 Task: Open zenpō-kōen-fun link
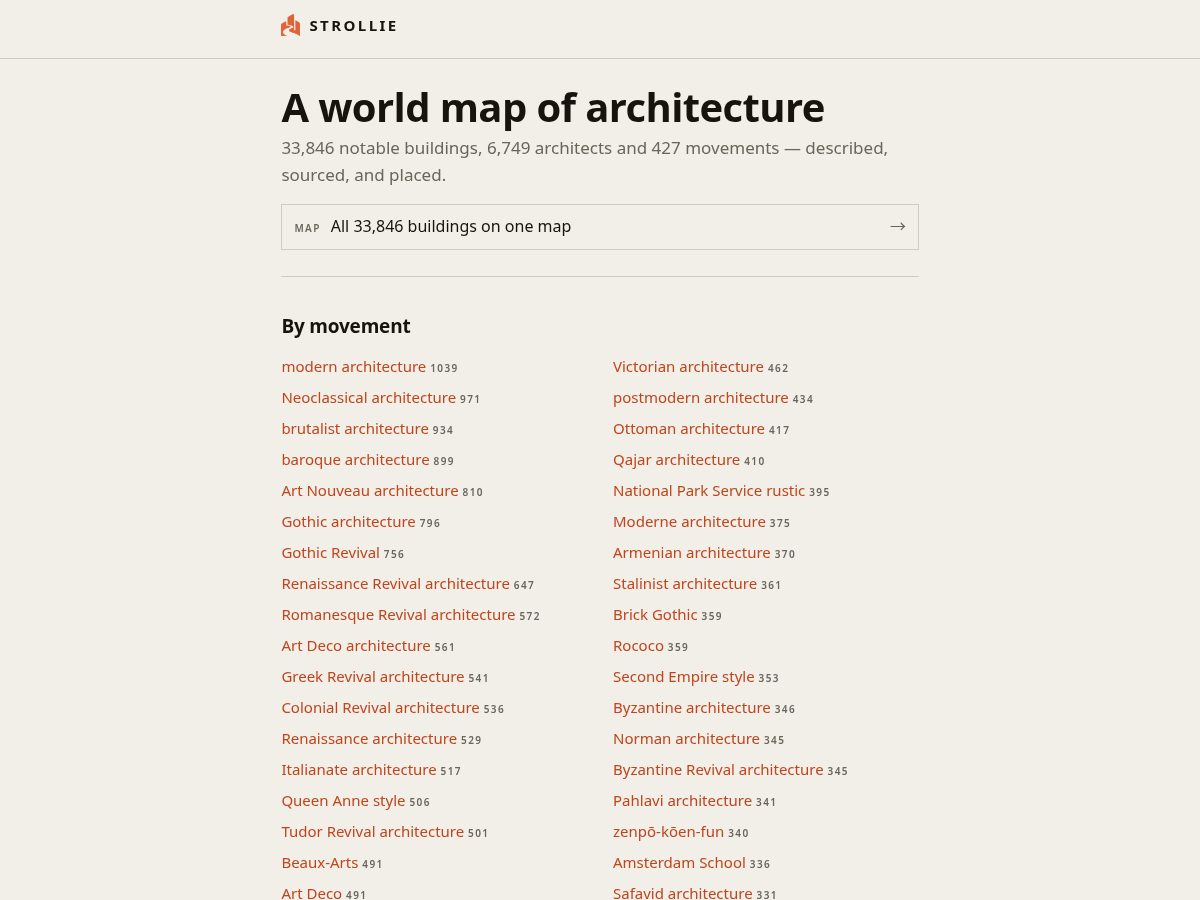(x=668, y=832)
